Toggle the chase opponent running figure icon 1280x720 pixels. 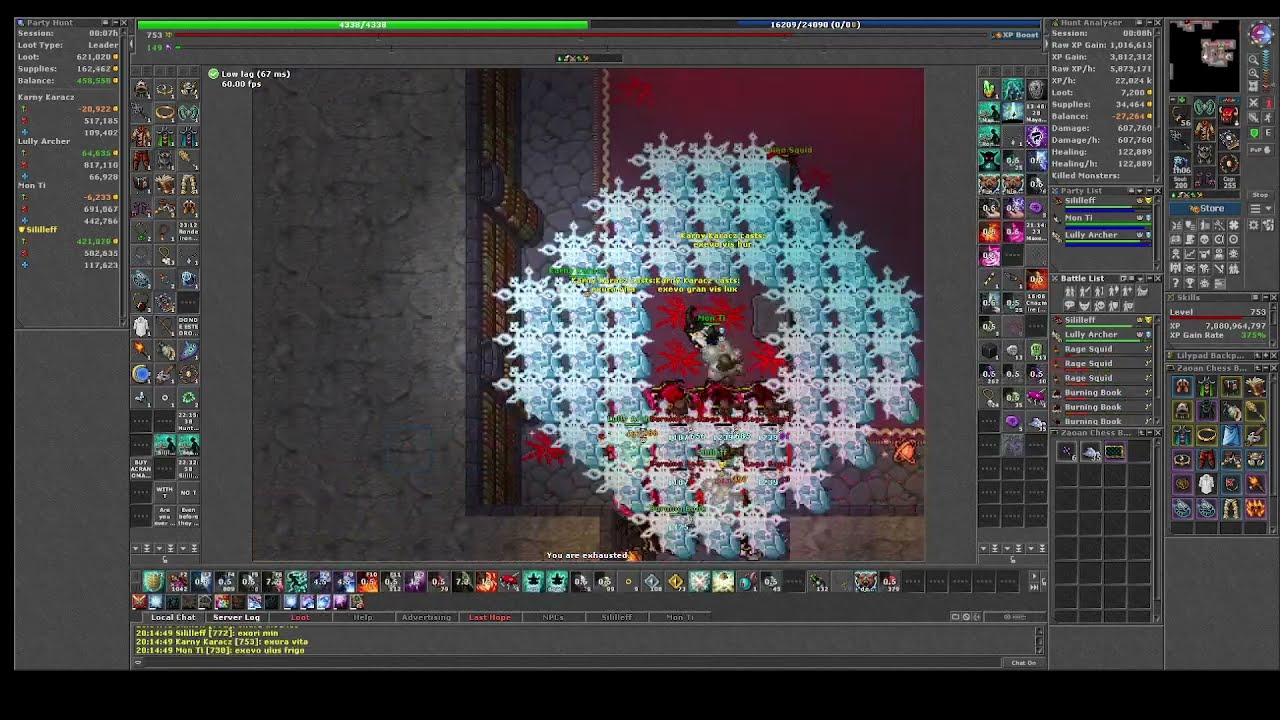[1268, 117]
